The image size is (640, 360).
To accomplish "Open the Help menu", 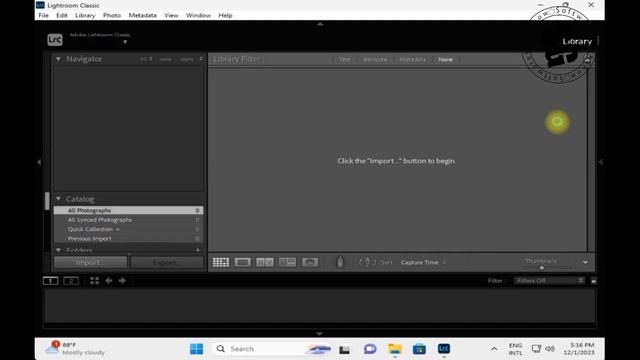I will coord(225,16).
